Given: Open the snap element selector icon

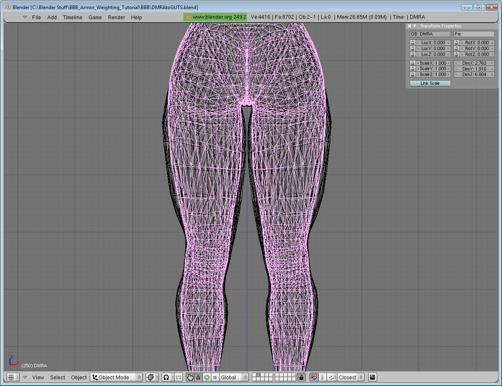Looking at the screenshot, I should tap(331, 377).
